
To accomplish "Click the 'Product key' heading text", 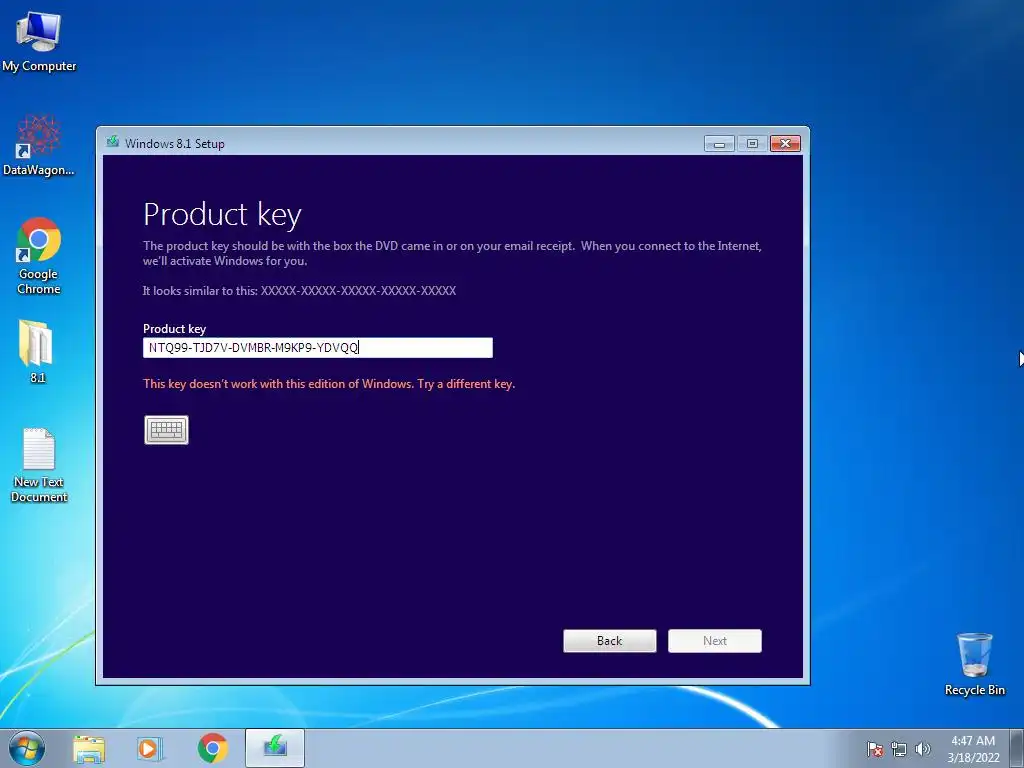I will pos(222,214).
